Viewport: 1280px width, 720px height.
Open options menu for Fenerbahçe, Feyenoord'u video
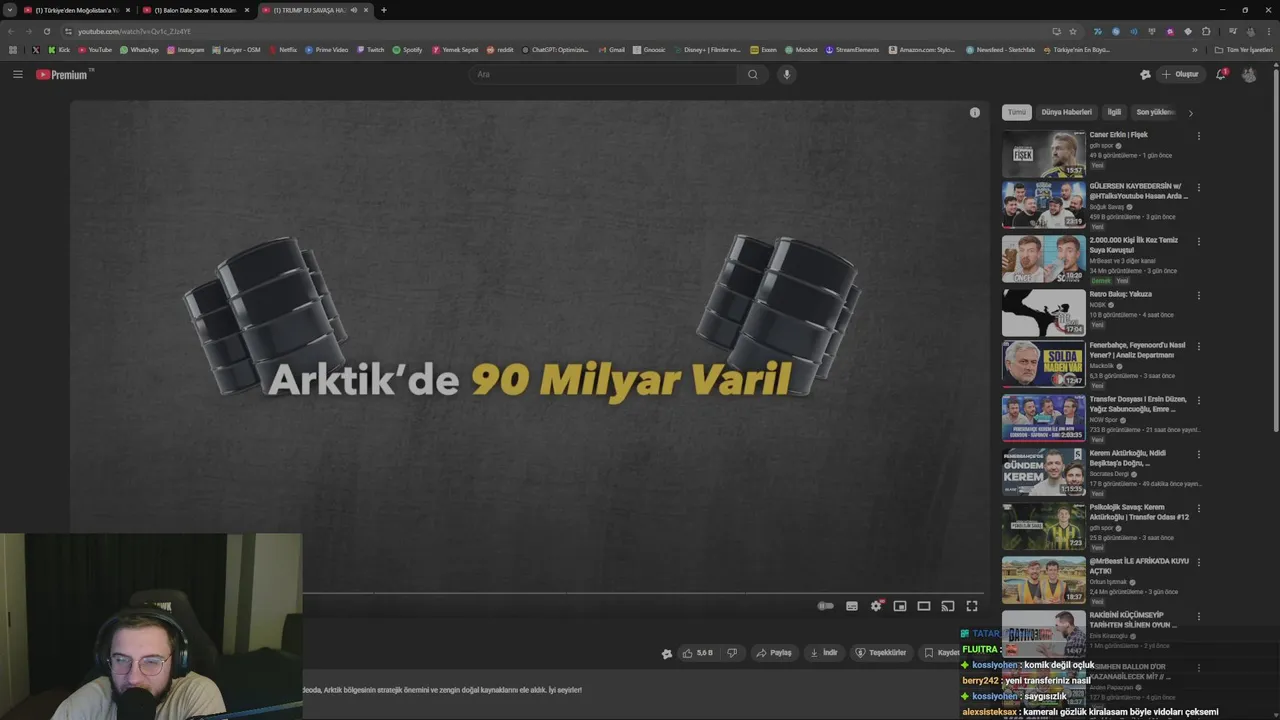pyautogui.click(x=1199, y=346)
